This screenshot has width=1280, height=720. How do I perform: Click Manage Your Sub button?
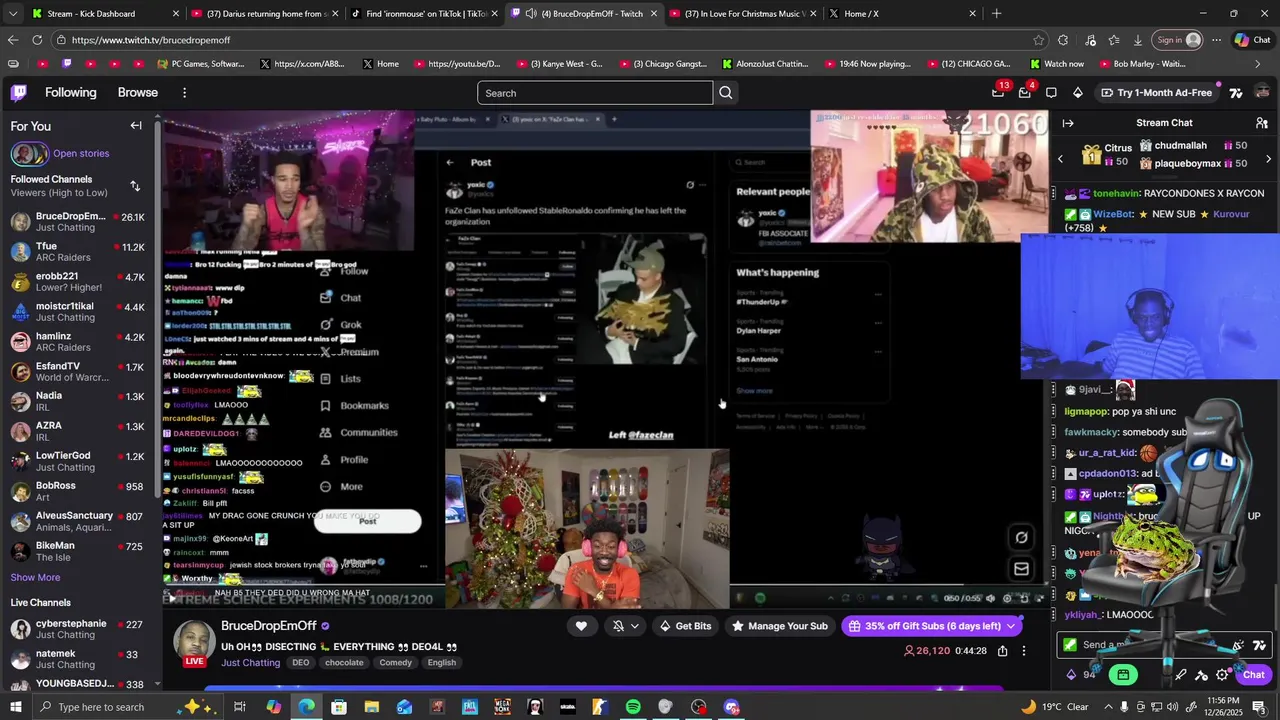(780, 626)
